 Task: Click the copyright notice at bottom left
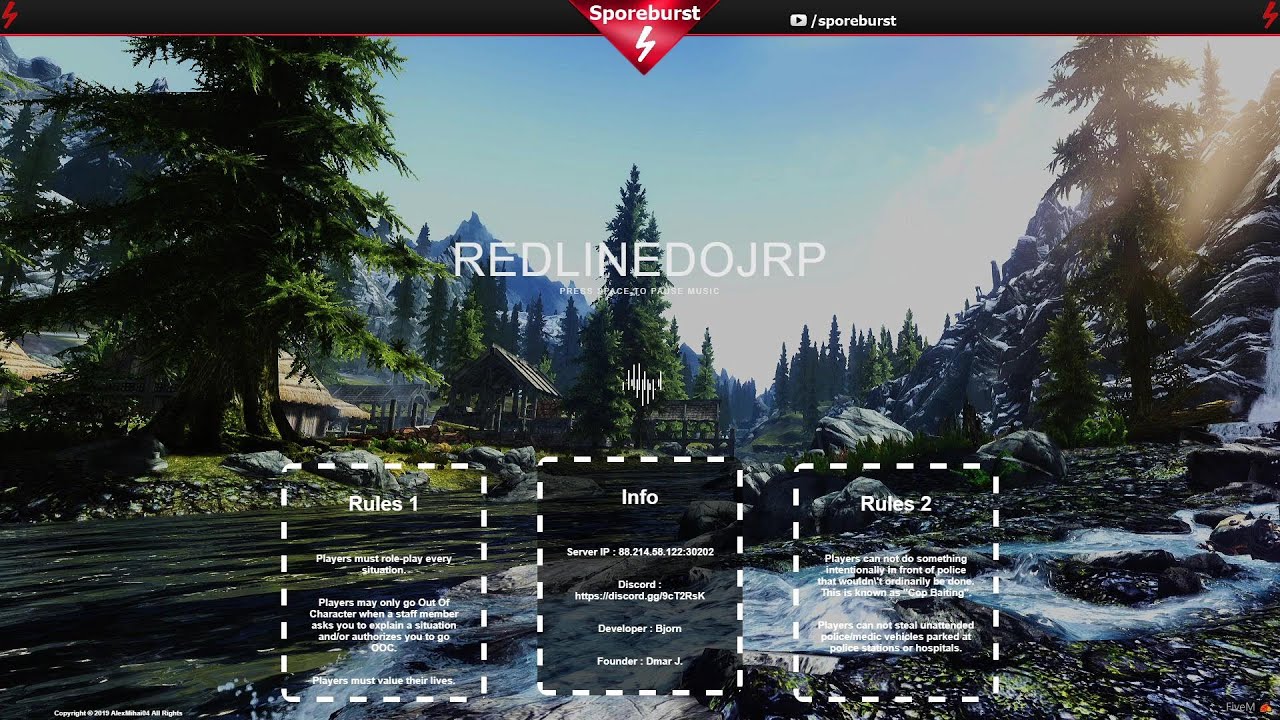coord(118,713)
